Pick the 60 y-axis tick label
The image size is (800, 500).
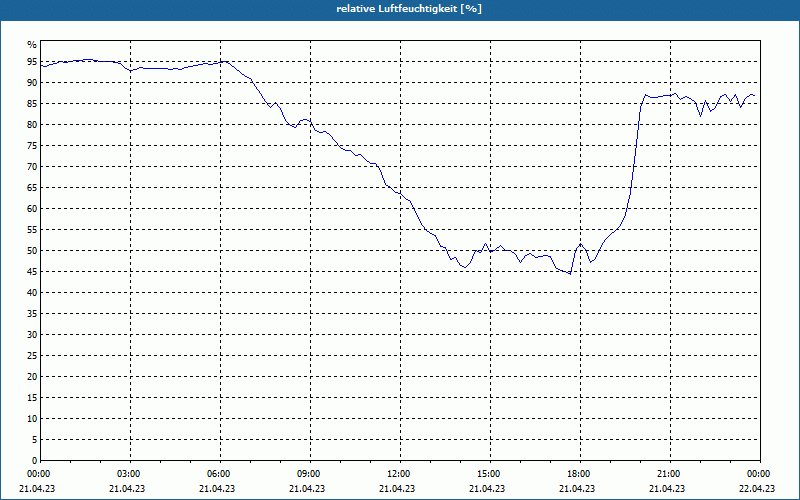tap(32, 209)
